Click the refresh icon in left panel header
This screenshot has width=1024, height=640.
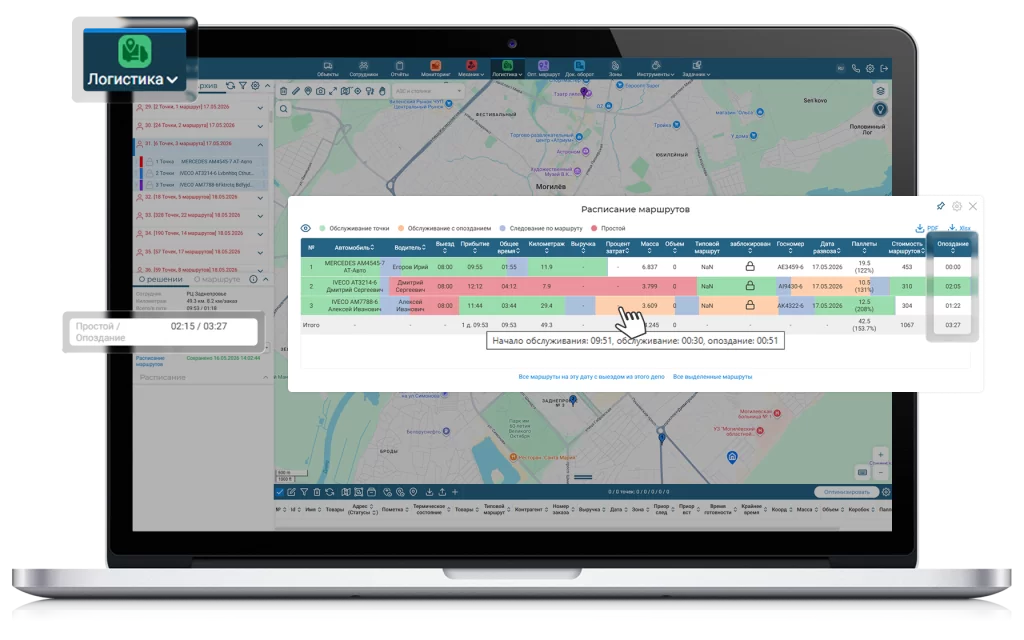(x=231, y=86)
